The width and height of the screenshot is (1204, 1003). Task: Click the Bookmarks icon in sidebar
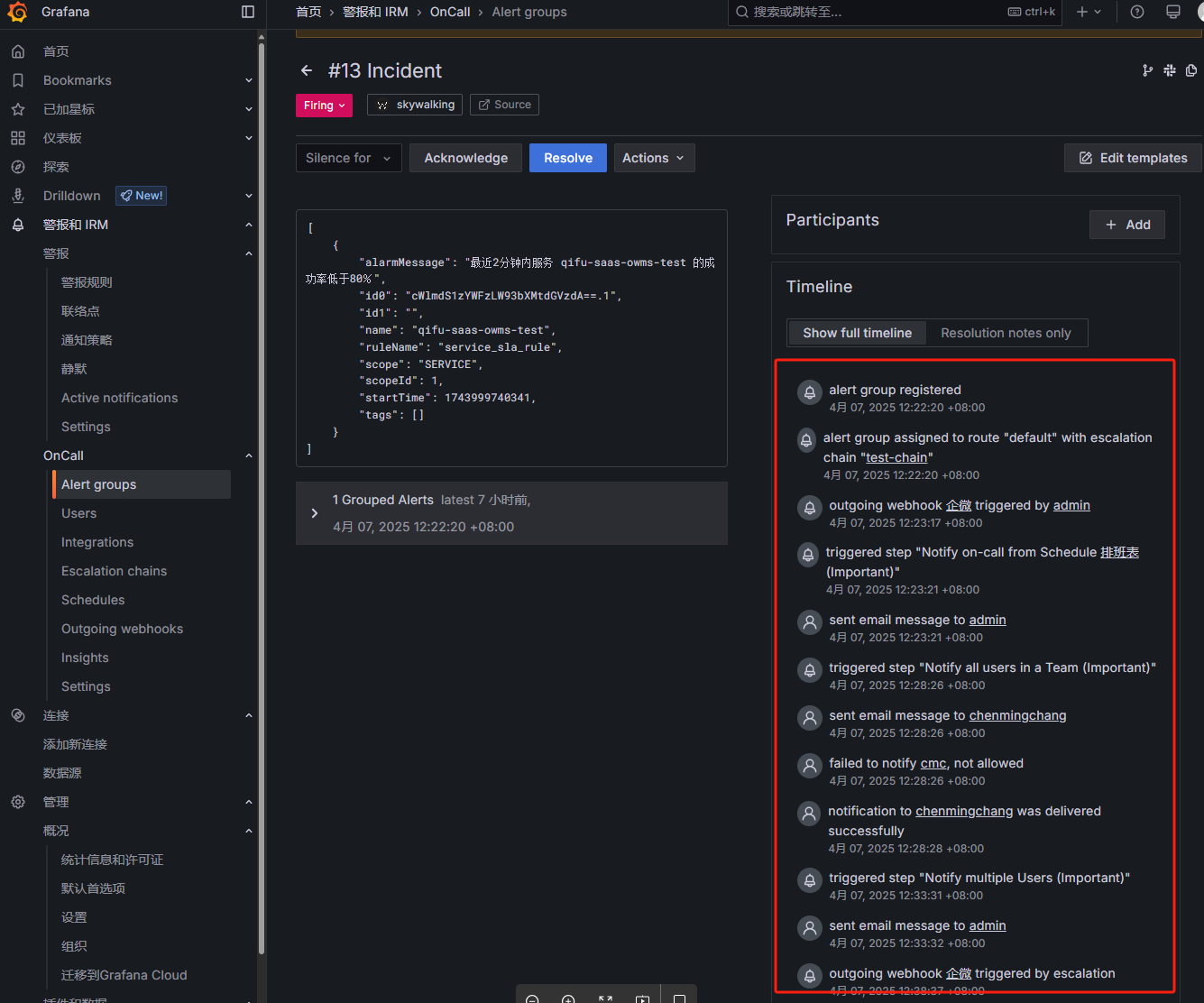pos(18,80)
